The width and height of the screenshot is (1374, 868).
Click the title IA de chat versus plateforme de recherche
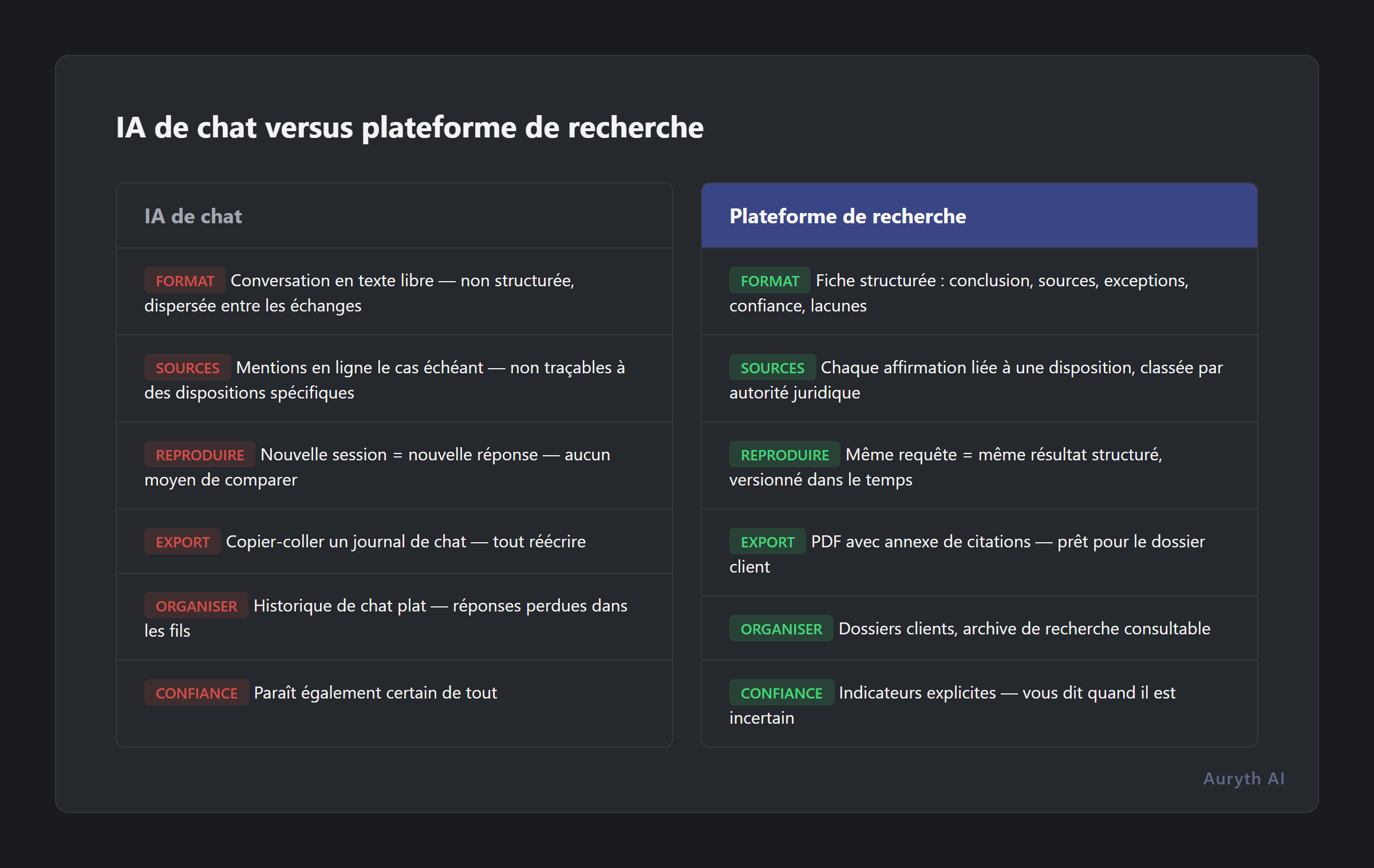[x=409, y=128]
